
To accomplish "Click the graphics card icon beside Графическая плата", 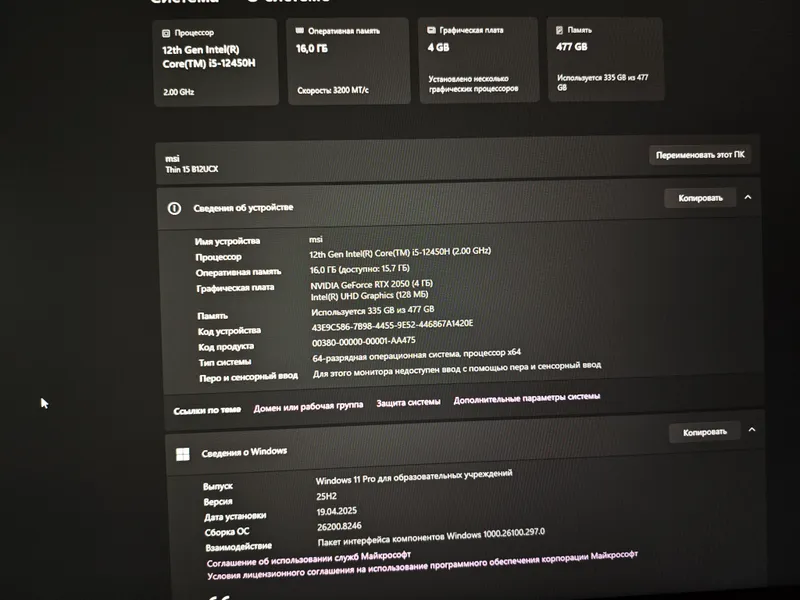I will click(431, 30).
